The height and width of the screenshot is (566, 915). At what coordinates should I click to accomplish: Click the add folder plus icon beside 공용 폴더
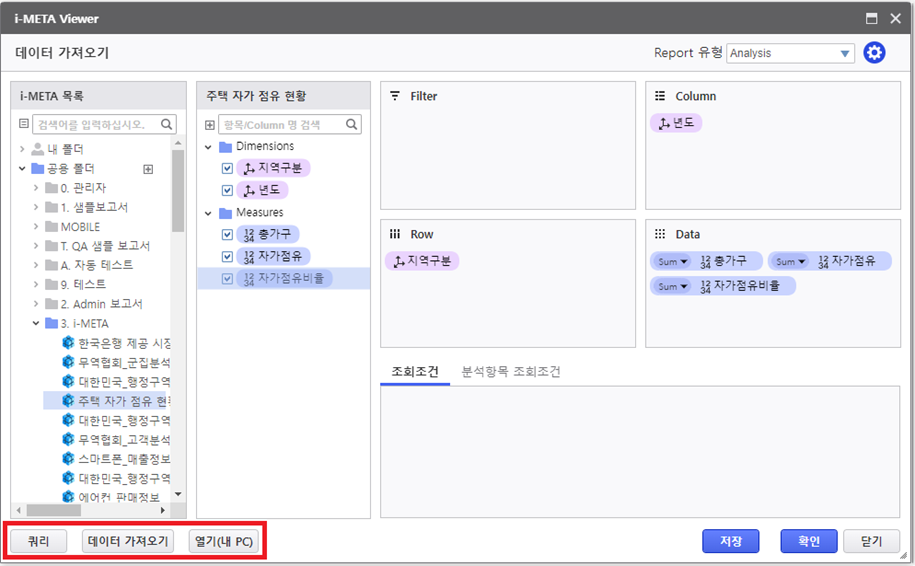click(148, 169)
